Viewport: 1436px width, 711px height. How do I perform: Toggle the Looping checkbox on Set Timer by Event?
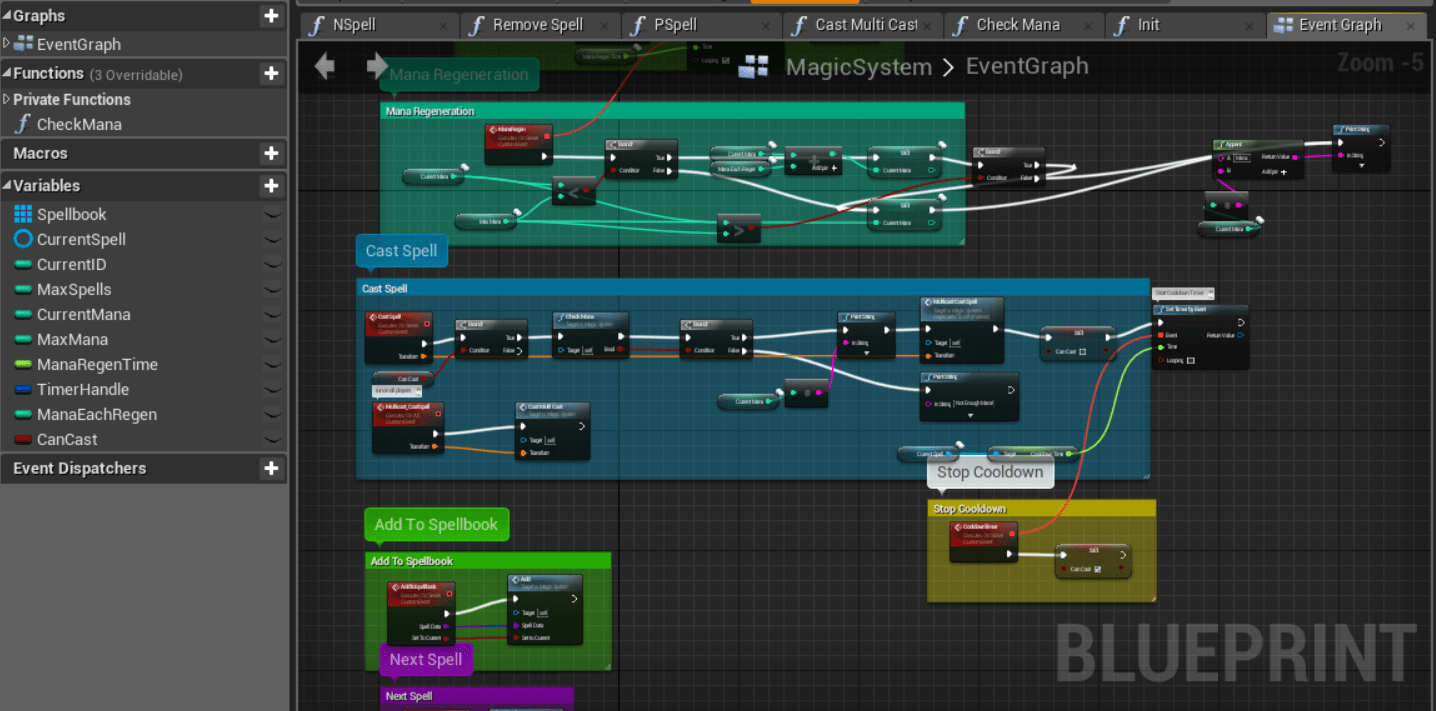click(x=1191, y=360)
